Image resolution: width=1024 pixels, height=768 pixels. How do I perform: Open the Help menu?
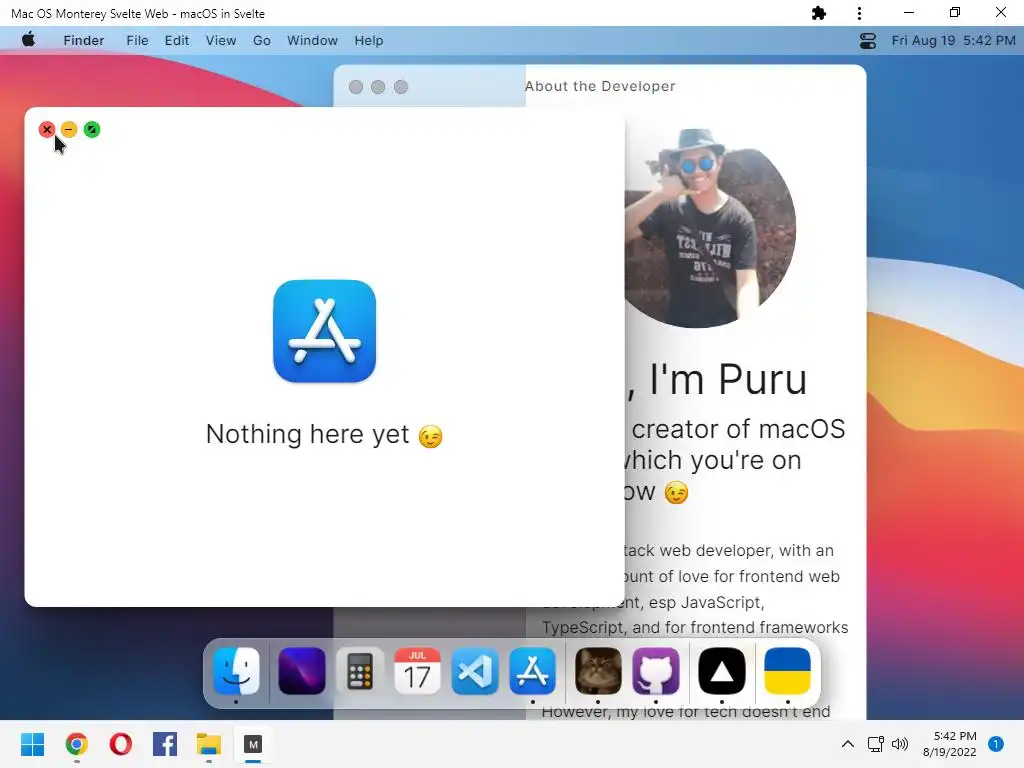[x=369, y=40]
